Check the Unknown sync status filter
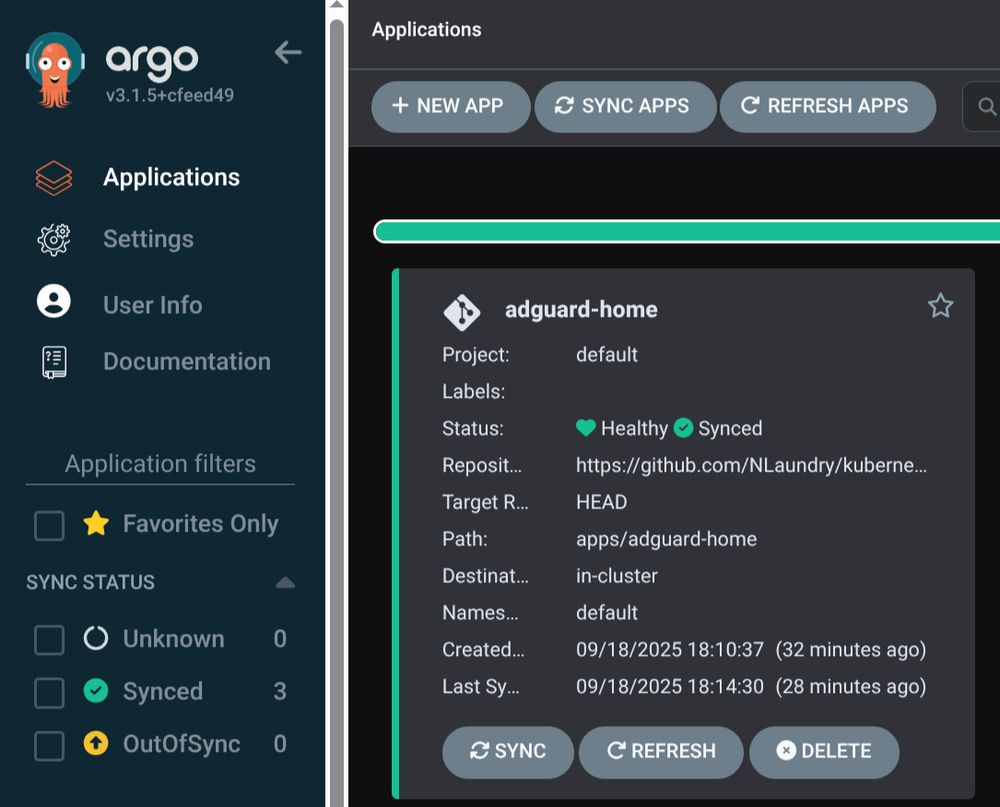Image resolution: width=1000 pixels, height=807 pixels. pos(49,640)
